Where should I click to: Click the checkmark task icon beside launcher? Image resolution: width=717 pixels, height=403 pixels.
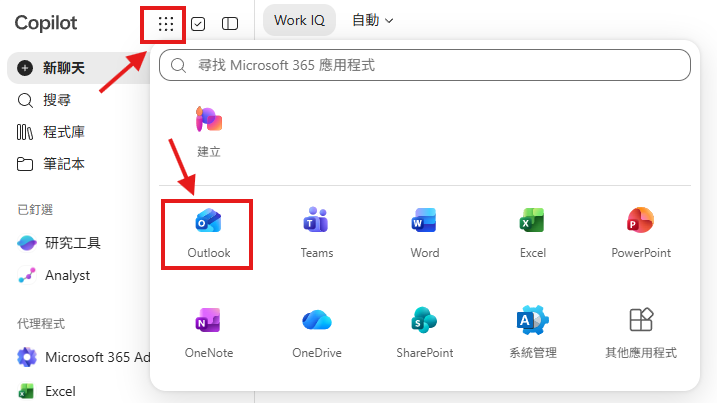(x=198, y=24)
